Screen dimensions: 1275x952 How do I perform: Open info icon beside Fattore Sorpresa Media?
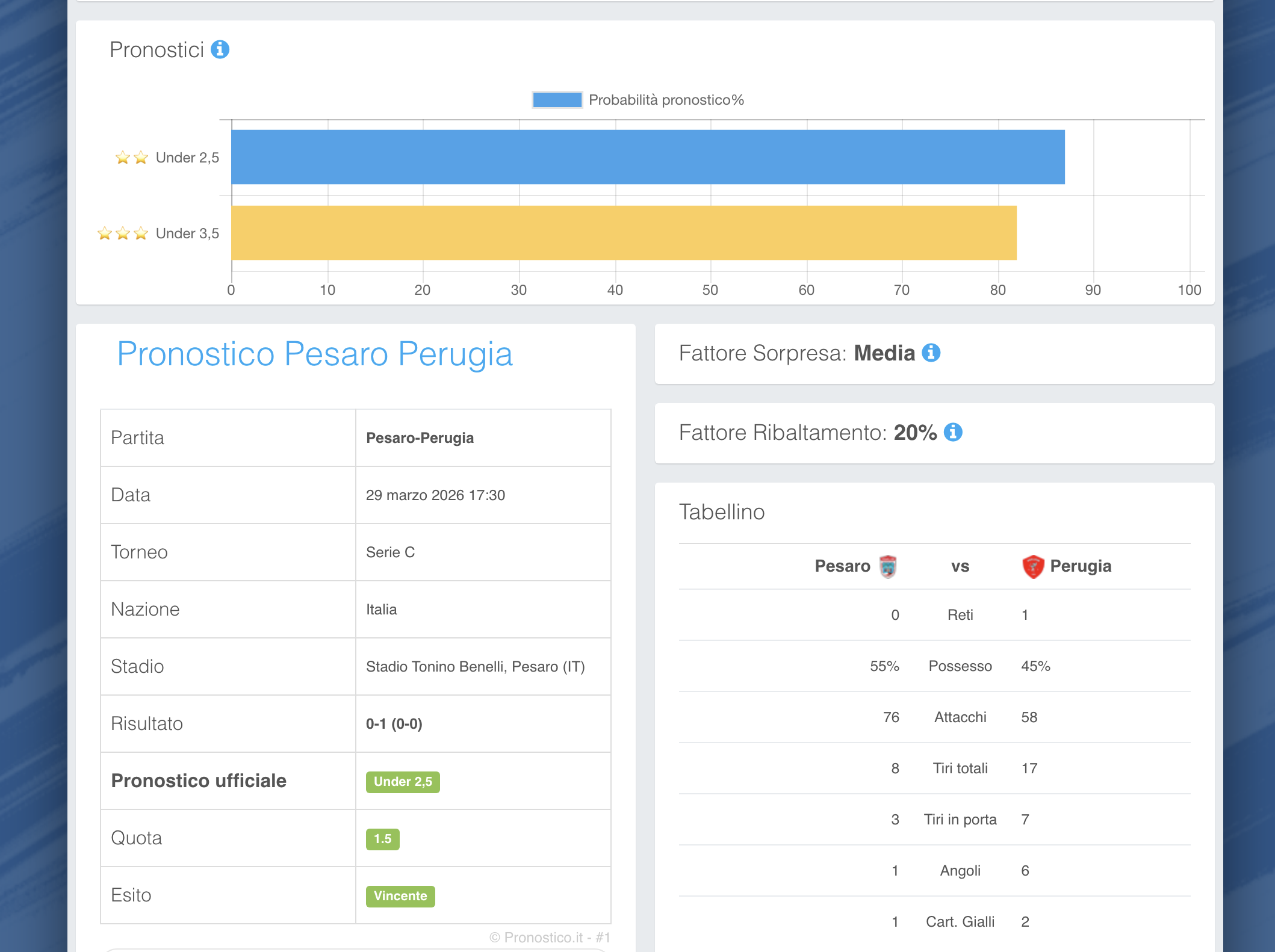(x=931, y=353)
